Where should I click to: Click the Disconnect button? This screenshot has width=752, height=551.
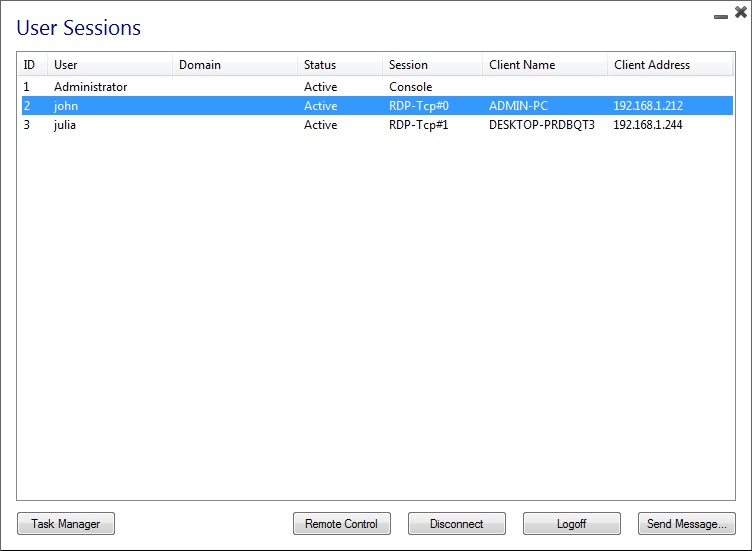tap(457, 523)
